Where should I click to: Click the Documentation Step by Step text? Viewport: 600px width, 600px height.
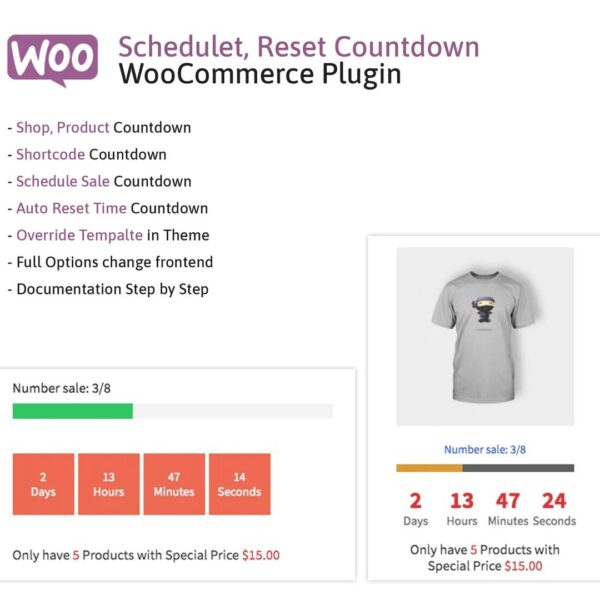point(112,290)
